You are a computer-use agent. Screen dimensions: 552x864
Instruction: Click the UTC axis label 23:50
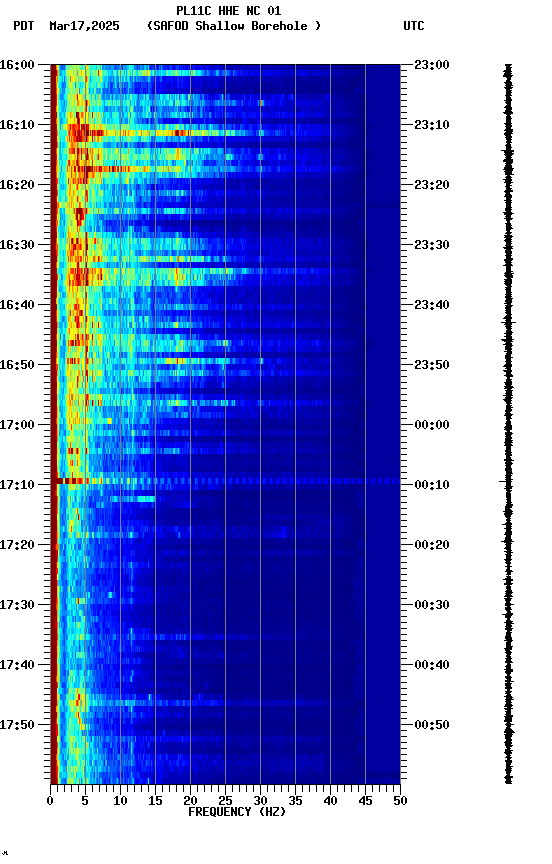[432, 365]
